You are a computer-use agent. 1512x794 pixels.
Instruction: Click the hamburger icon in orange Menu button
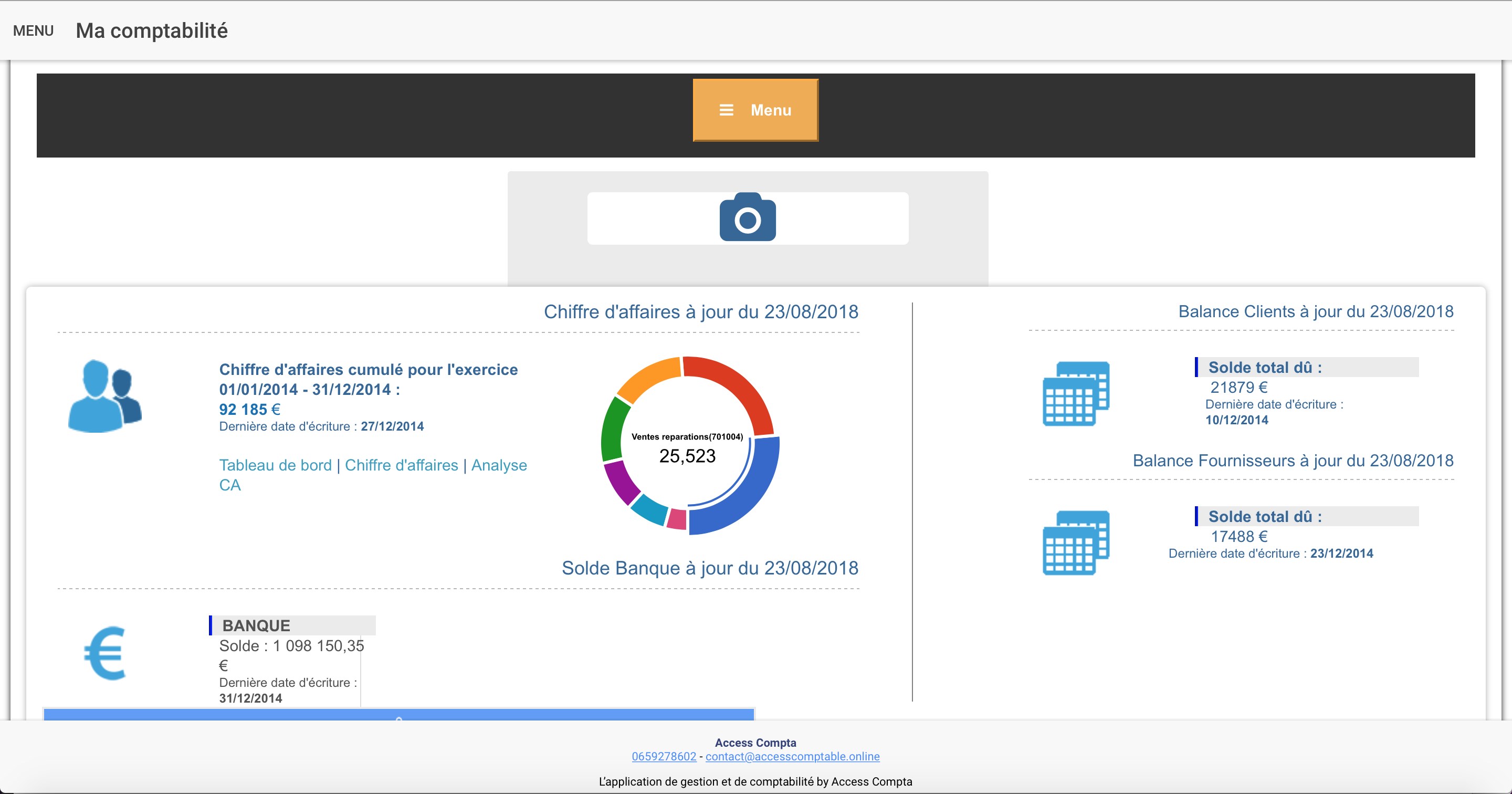[x=726, y=110]
